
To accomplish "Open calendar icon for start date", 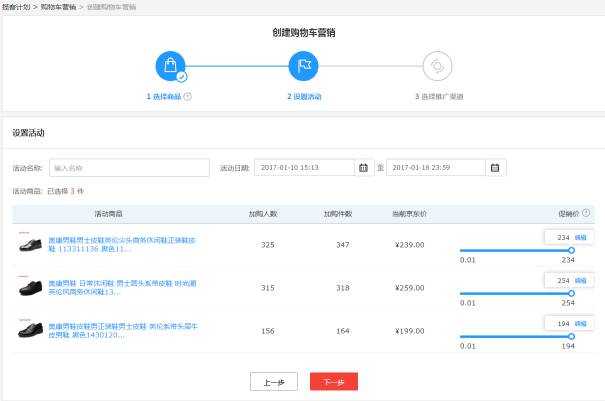I will point(363,167).
